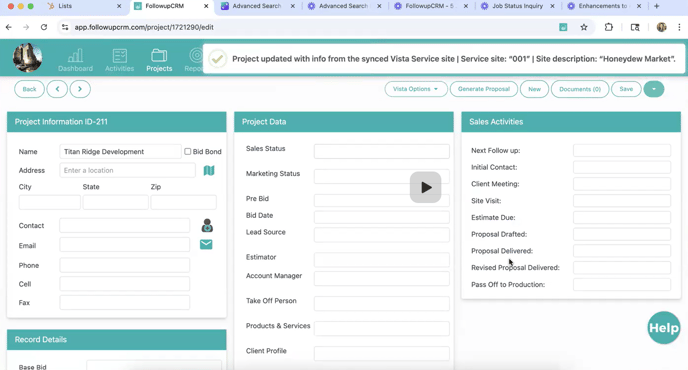Viewport: 688px width, 370px height.
Task: Open the Take Off Person dropdown field
Action: point(382,304)
